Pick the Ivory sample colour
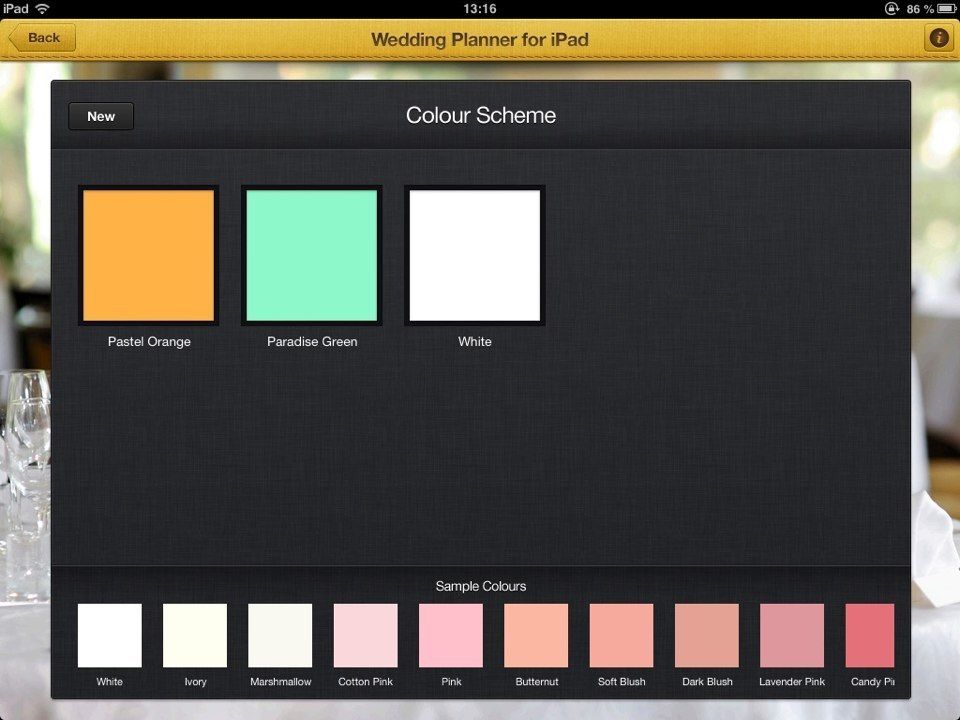The width and height of the screenshot is (960, 720). point(195,635)
